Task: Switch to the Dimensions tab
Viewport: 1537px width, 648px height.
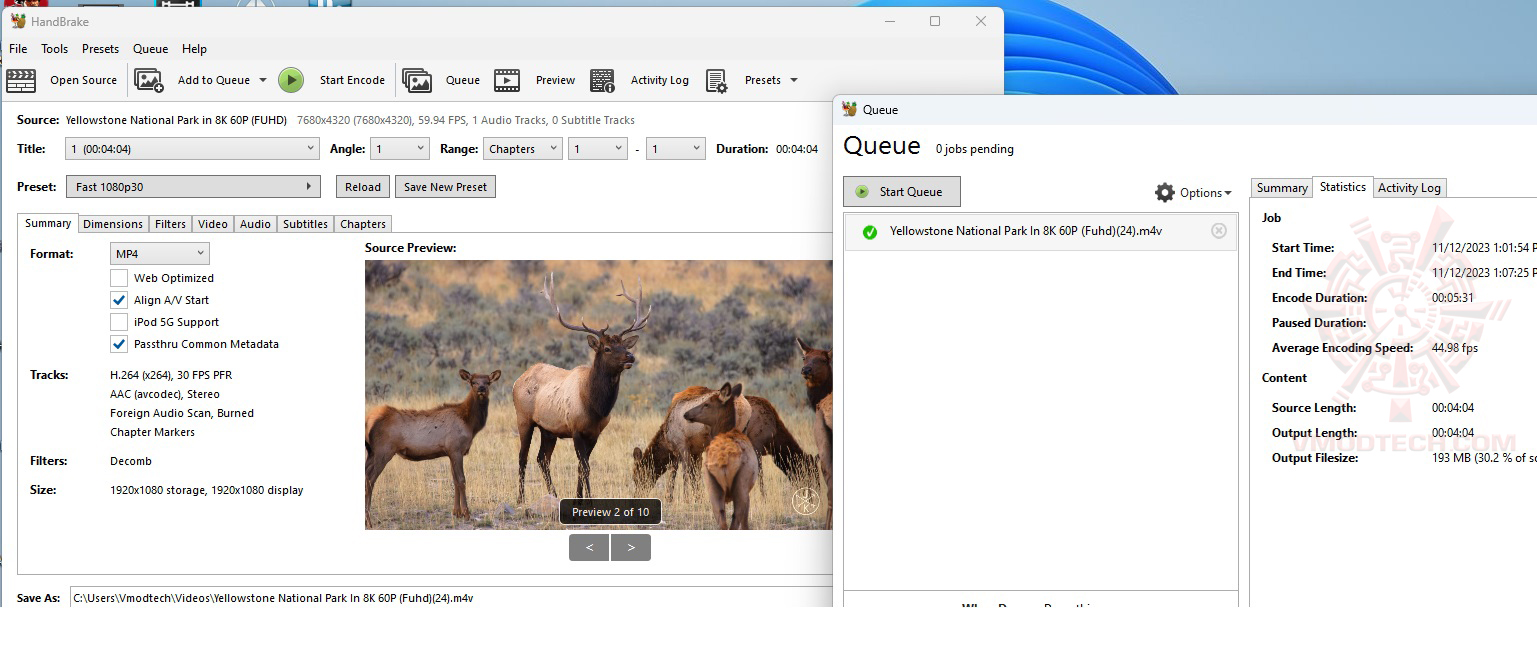Action: pos(113,224)
